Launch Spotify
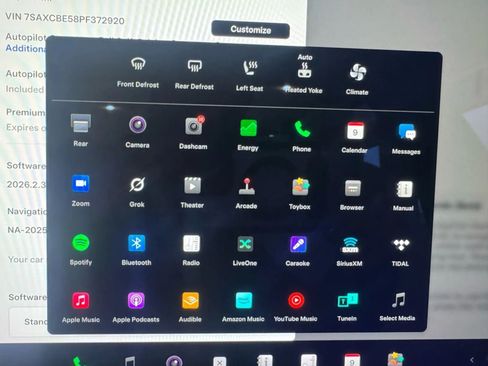 (81, 249)
